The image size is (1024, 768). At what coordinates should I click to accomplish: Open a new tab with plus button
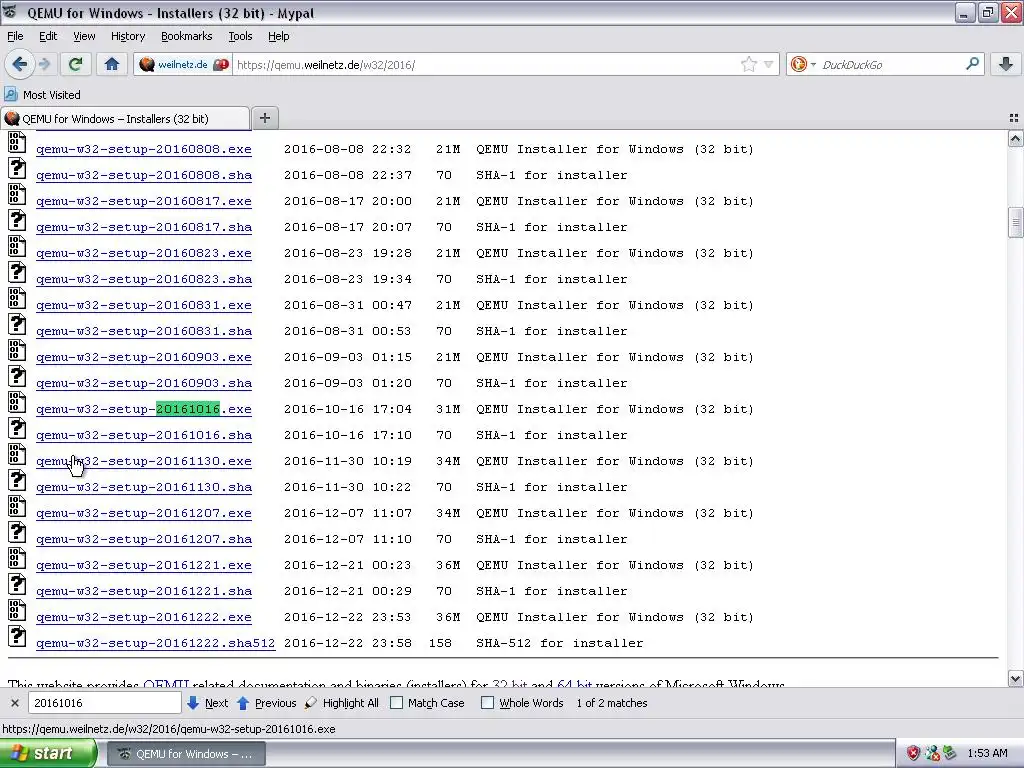coord(264,118)
